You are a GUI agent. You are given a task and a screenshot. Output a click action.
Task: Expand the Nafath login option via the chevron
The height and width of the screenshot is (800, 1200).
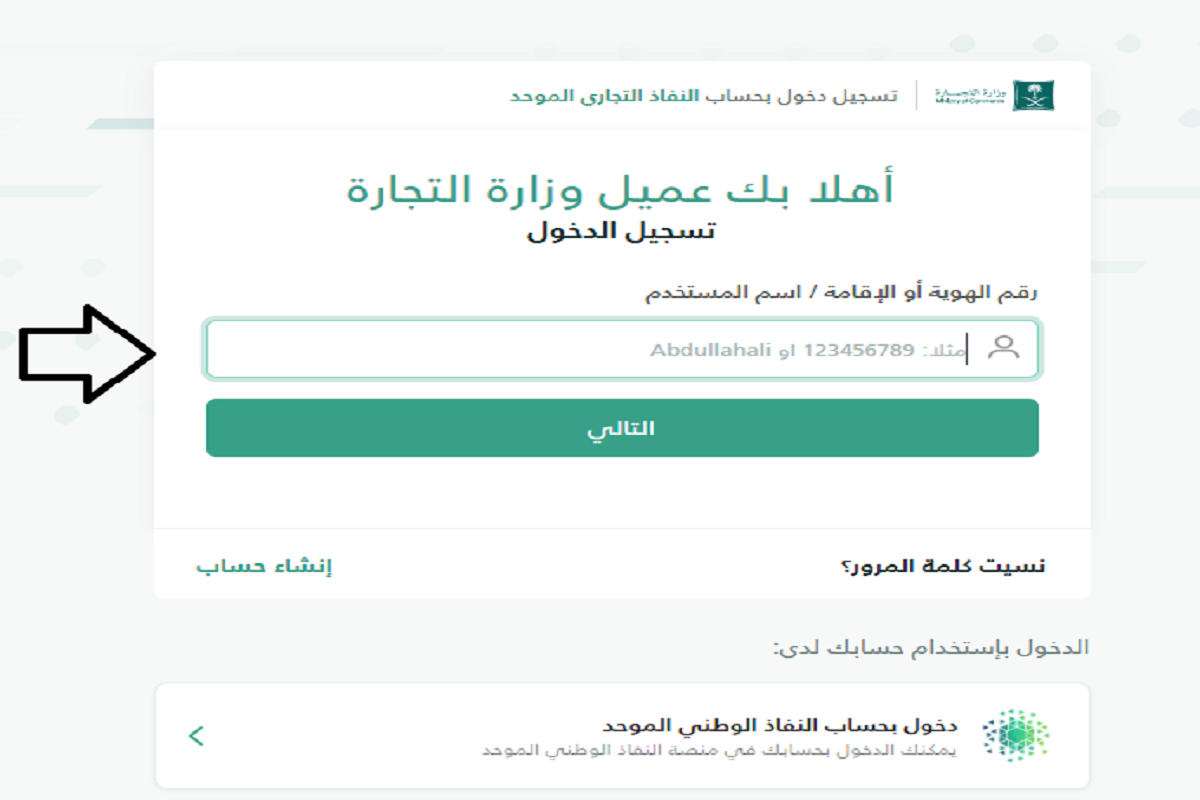point(198,734)
